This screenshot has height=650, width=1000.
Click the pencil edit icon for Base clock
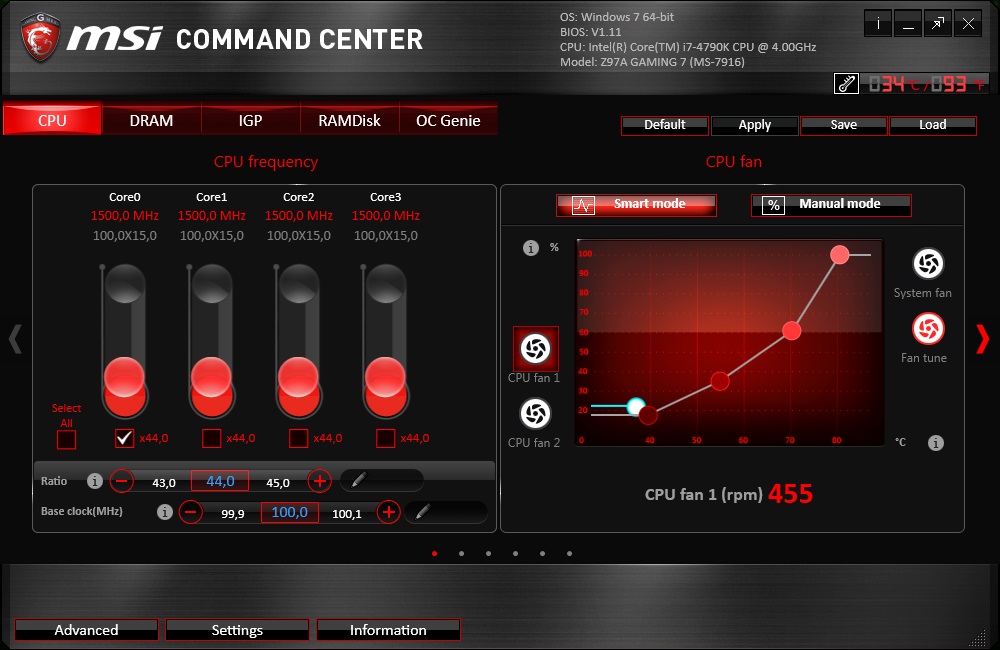pos(423,511)
